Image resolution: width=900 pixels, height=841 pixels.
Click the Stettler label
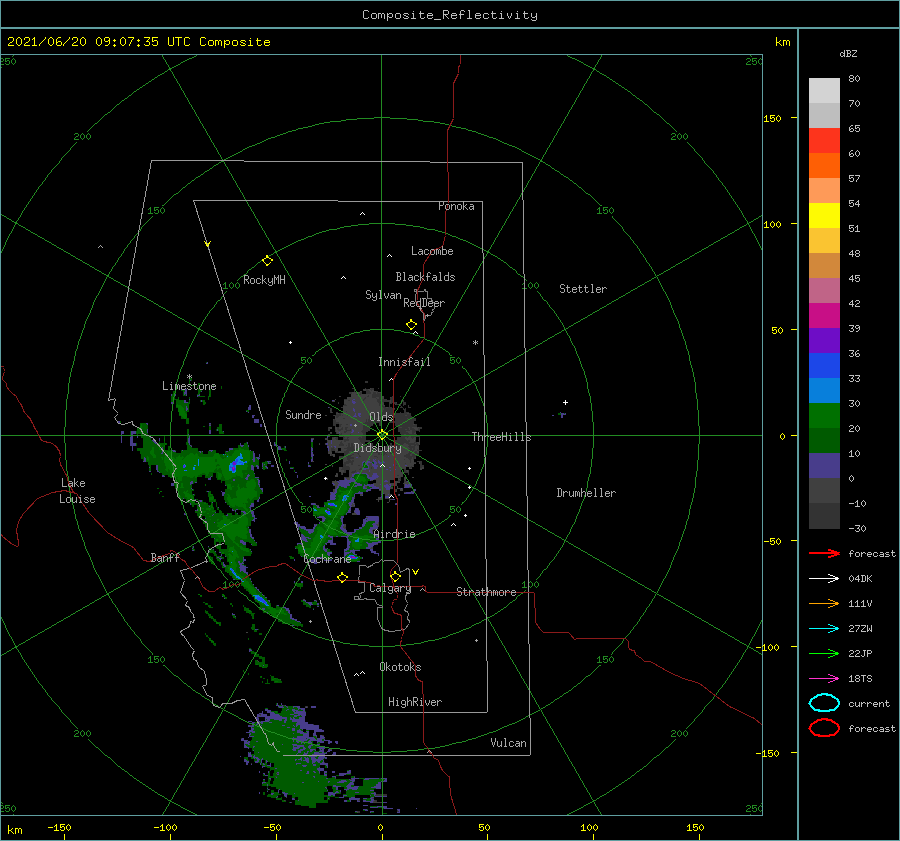pos(583,289)
